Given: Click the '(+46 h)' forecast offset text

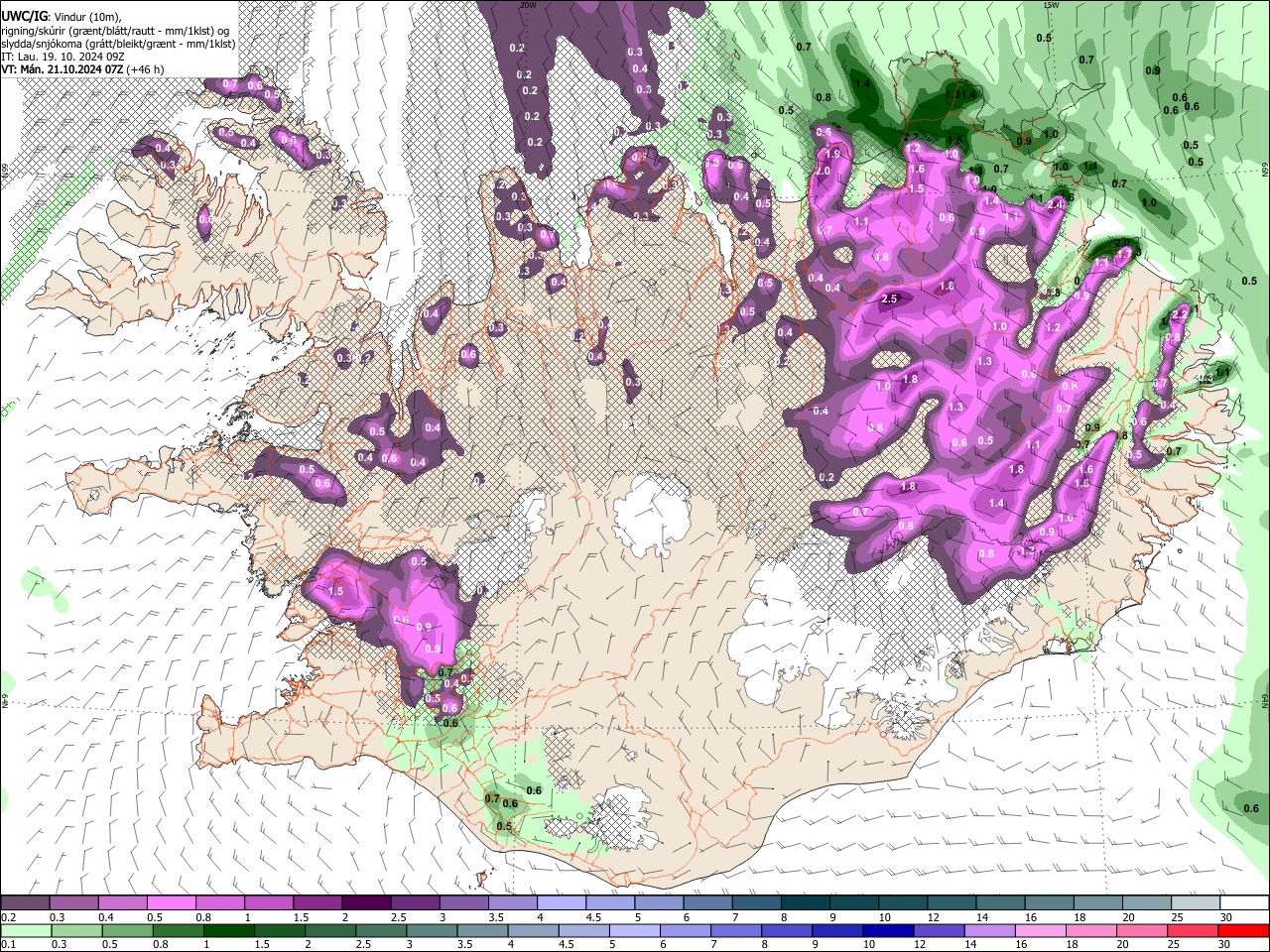Looking at the screenshot, I should pos(145,69).
